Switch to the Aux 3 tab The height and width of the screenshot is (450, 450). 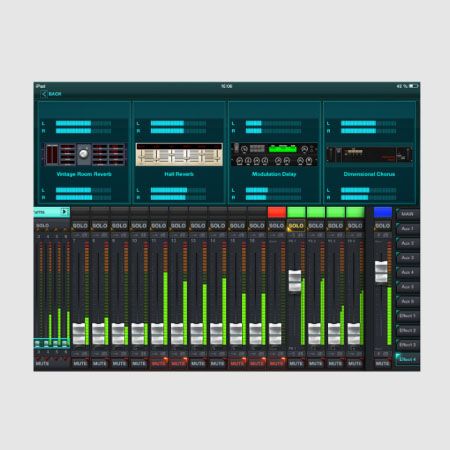point(408,258)
